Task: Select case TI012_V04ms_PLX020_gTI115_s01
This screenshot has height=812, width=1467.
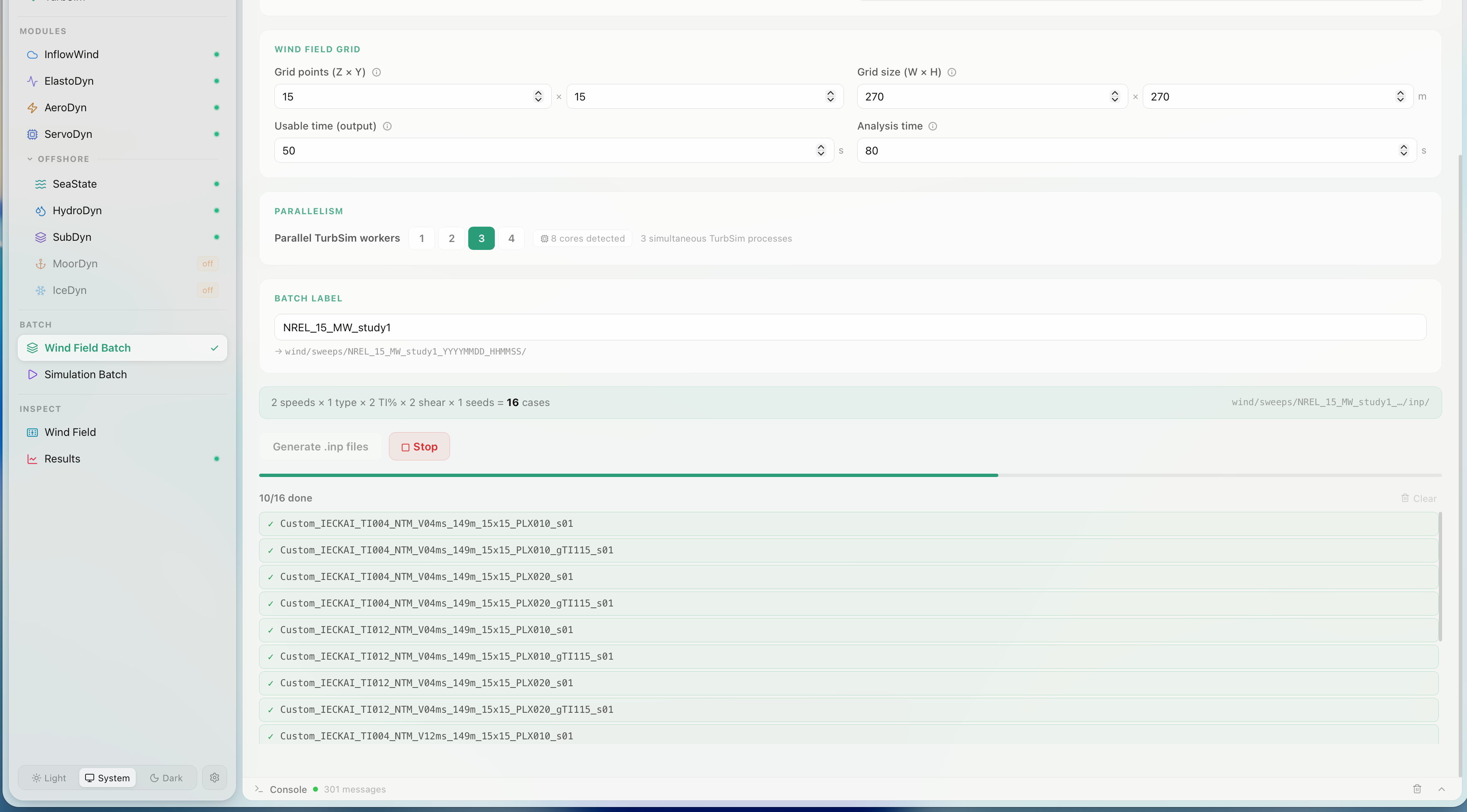Action: pyautogui.click(x=848, y=709)
